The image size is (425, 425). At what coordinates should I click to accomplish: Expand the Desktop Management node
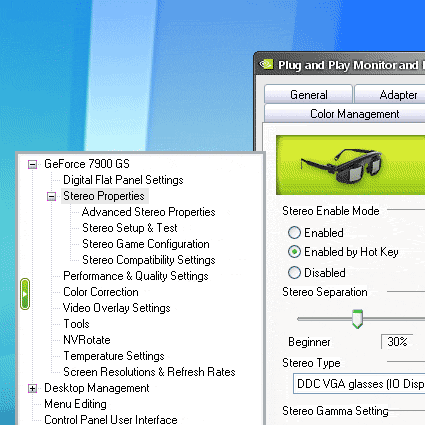tap(32, 388)
